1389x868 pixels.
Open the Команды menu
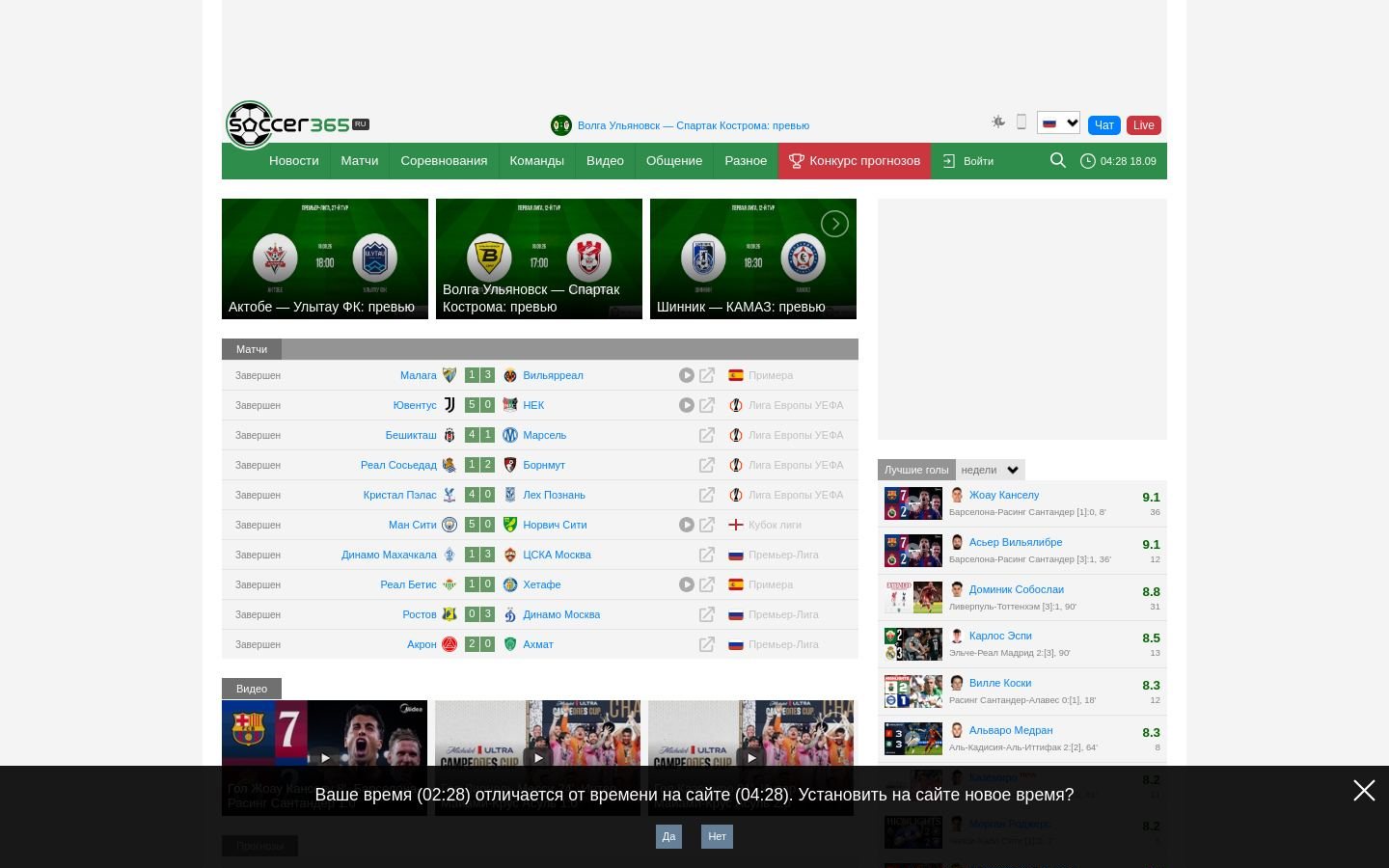537,161
